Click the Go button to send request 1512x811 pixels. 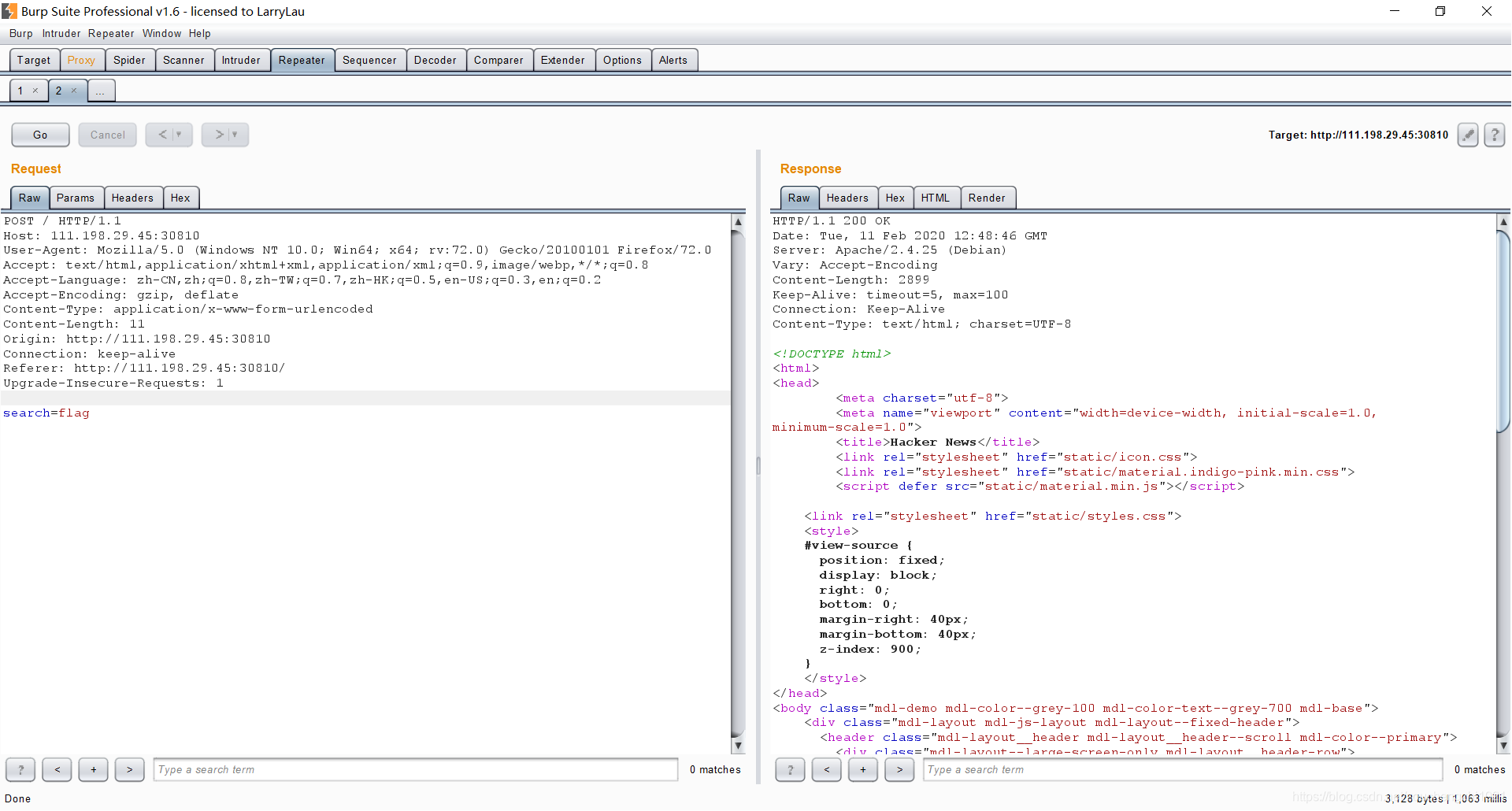pos(40,135)
